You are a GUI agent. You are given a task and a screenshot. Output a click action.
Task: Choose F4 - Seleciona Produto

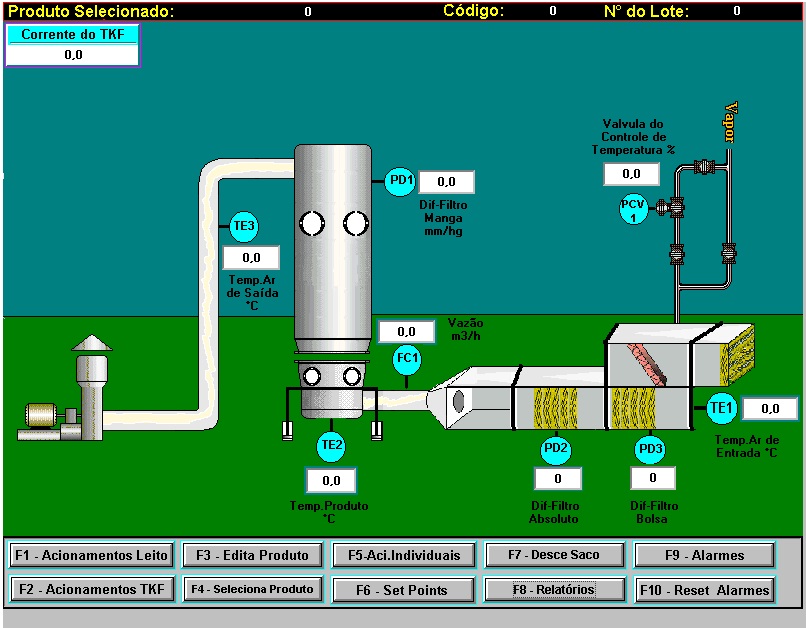pos(254,590)
